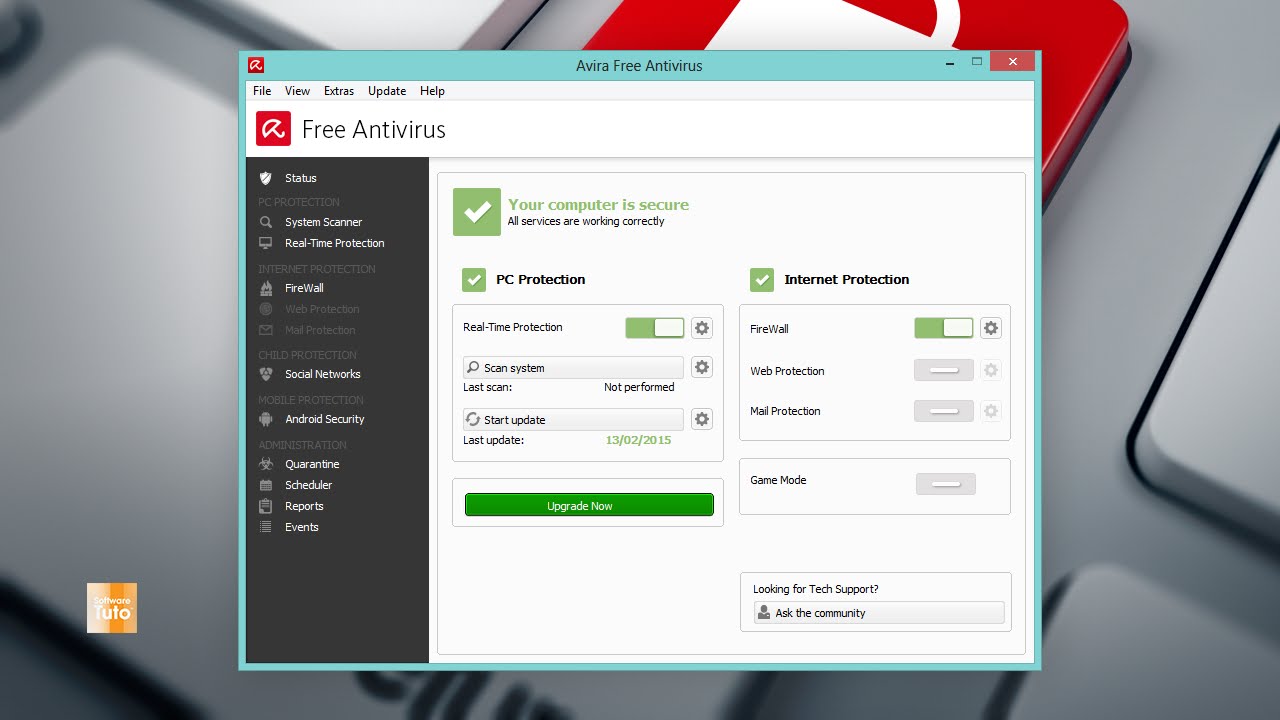Click the Internet Protection green checkmark
1280x720 pixels.
(762, 279)
